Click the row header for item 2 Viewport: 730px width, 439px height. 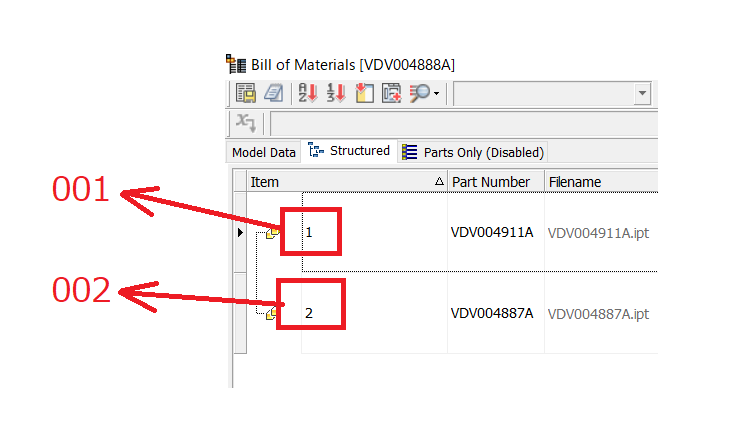[240, 313]
